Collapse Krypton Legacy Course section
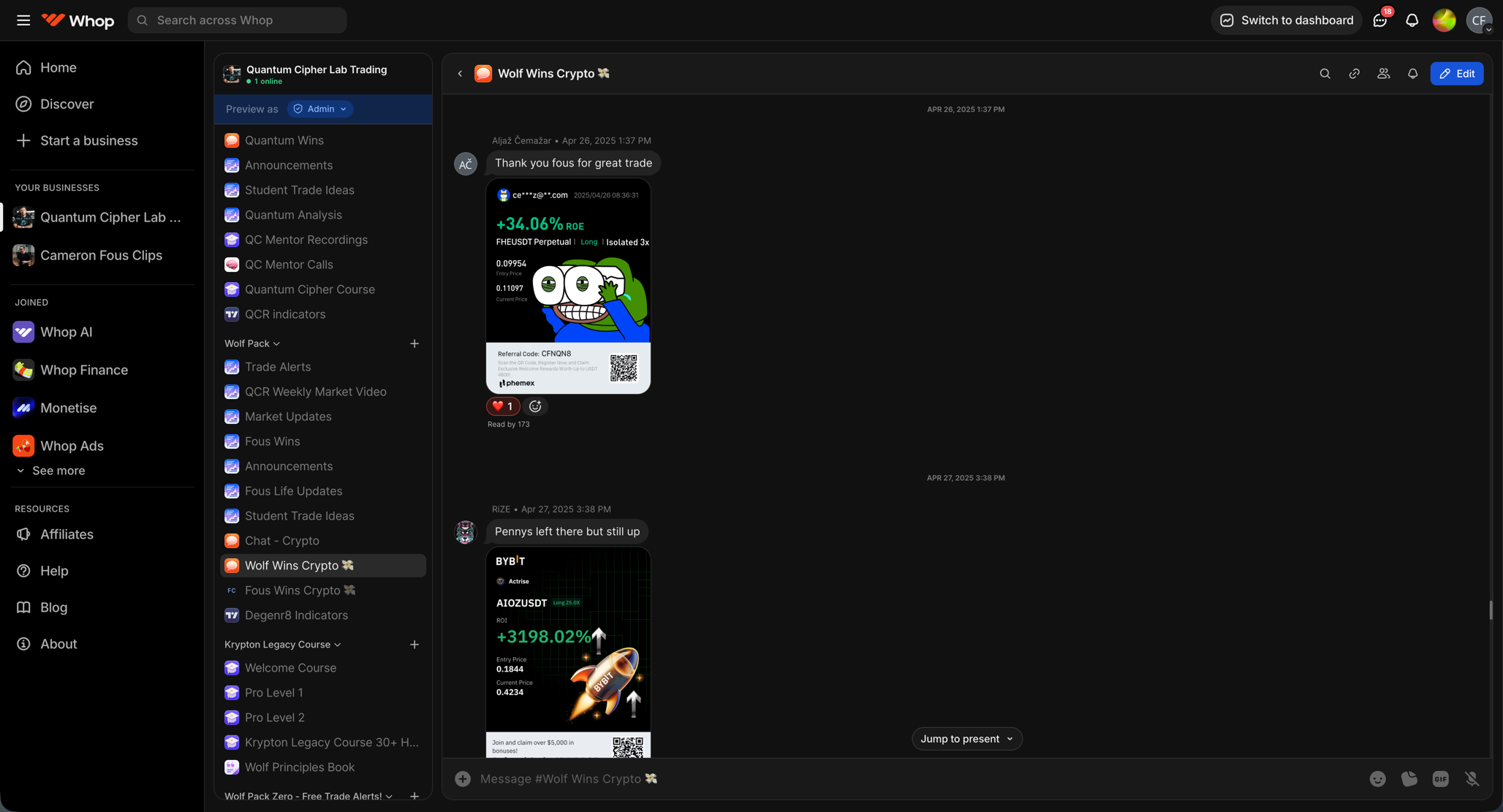 click(283, 645)
